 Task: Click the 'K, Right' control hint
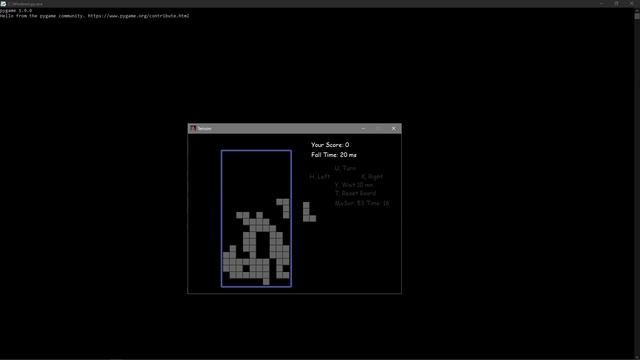click(x=372, y=176)
